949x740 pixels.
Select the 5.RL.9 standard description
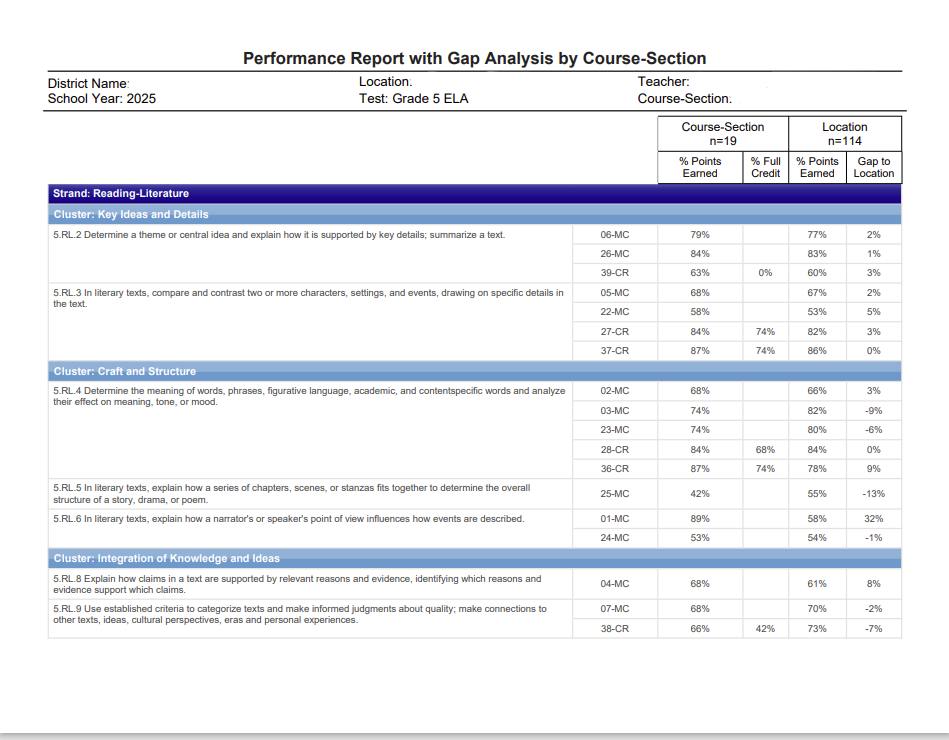300,614
